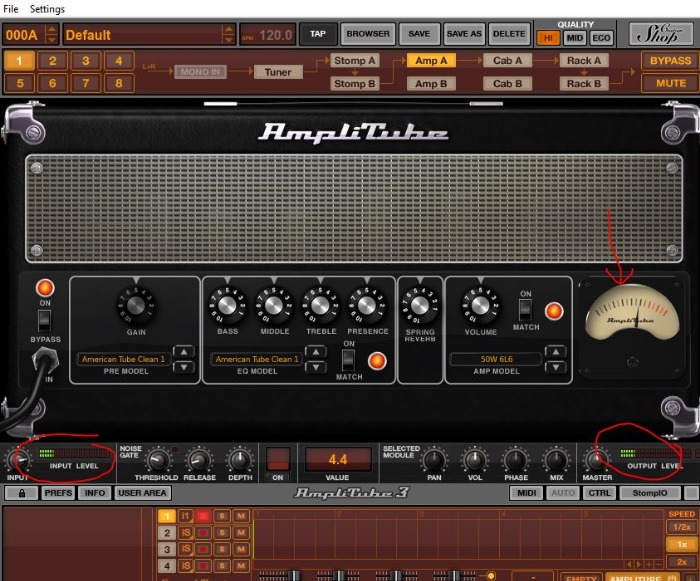The width and height of the screenshot is (700, 581).
Task: Click the EQ MODEL up arrow
Action: 316,352
